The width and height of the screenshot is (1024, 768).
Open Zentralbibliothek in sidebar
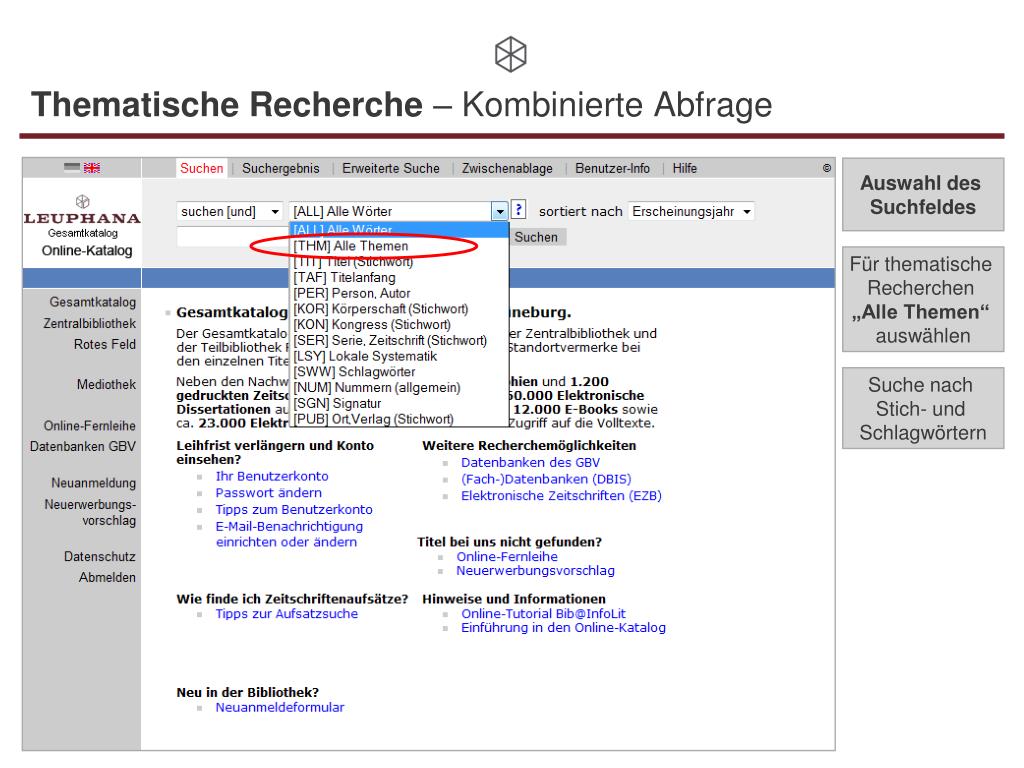click(90, 323)
